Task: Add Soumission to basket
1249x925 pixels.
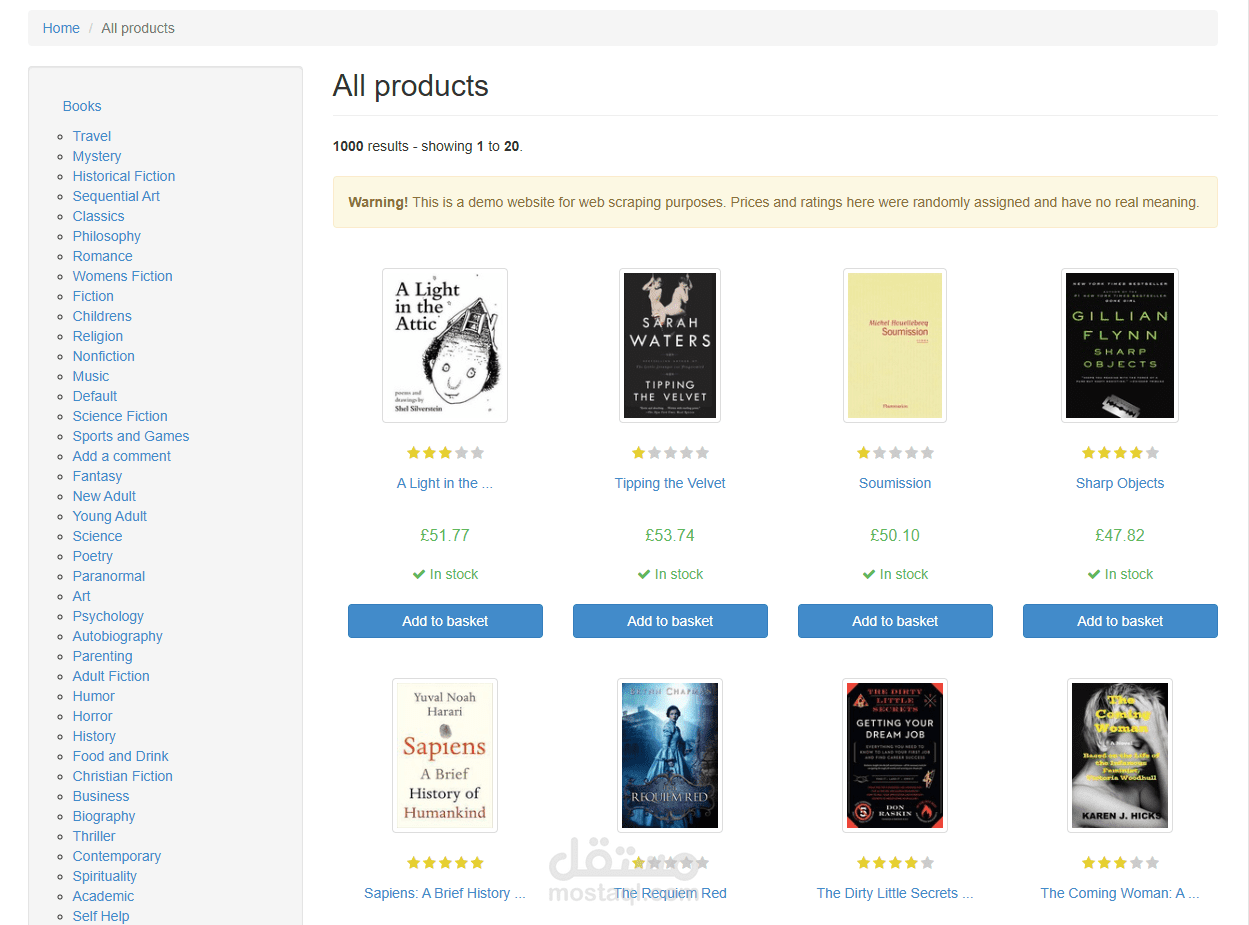Action: tap(895, 621)
